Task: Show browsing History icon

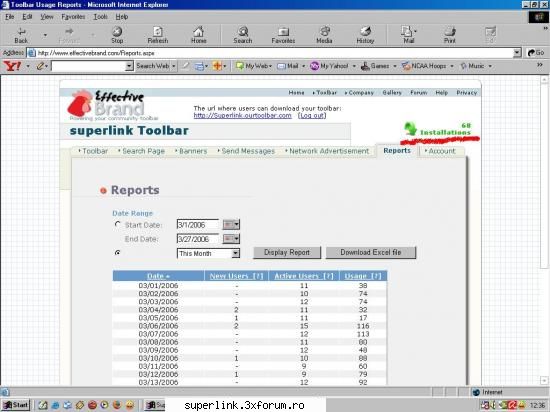Action: (x=365, y=35)
